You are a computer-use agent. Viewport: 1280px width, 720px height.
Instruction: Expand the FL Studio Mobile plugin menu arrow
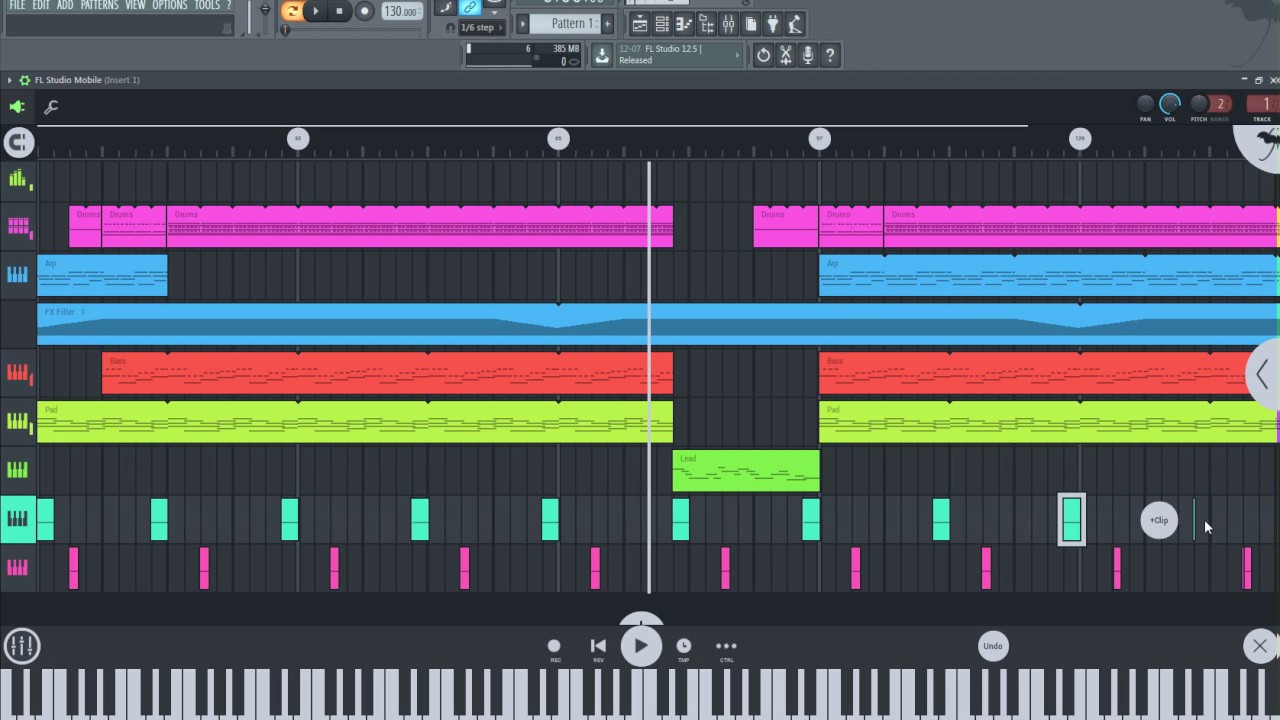[10, 80]
